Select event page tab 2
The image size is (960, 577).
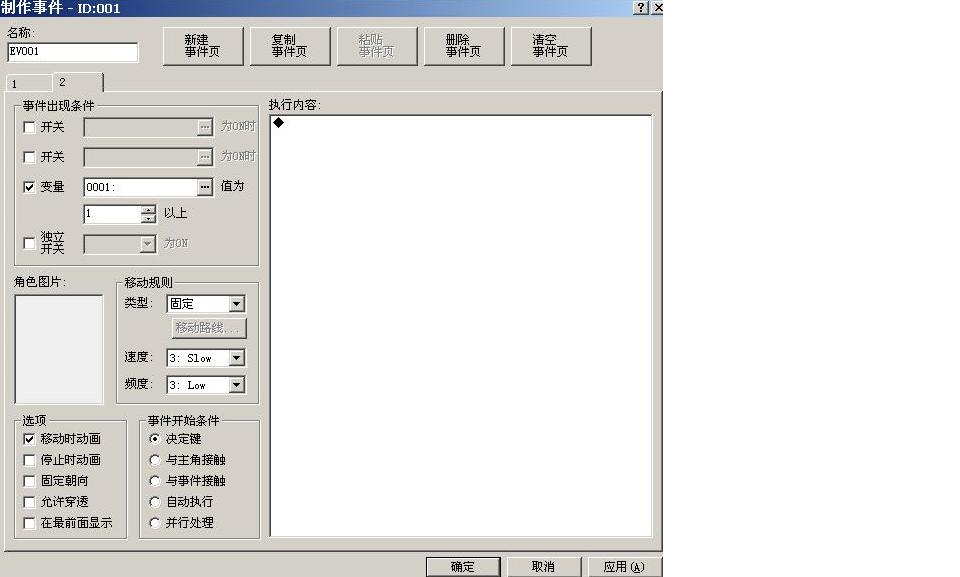78,82
